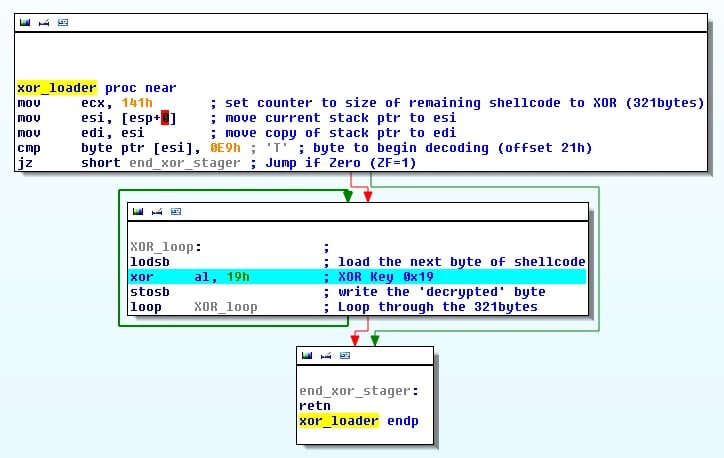Select the xor_loader proc near label
The image size is (724, 458).
coord(81,88)
